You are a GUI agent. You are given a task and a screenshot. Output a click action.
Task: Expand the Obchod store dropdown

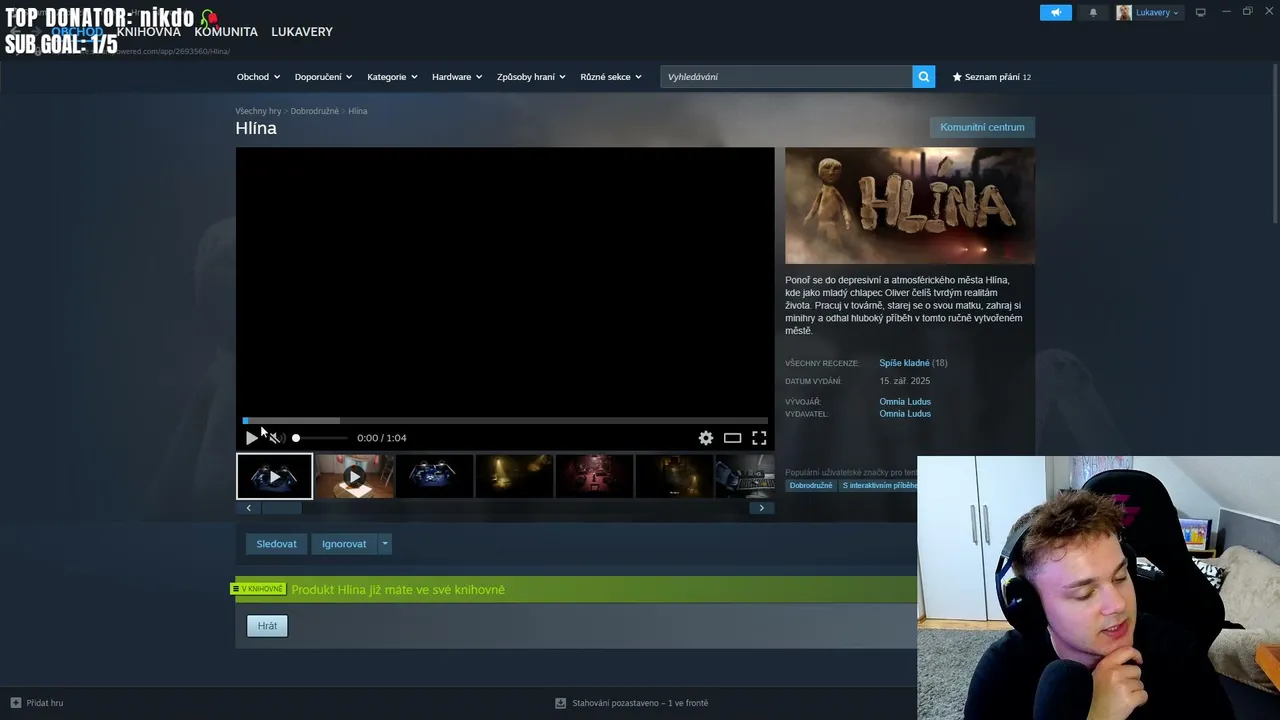click(258, 77)
